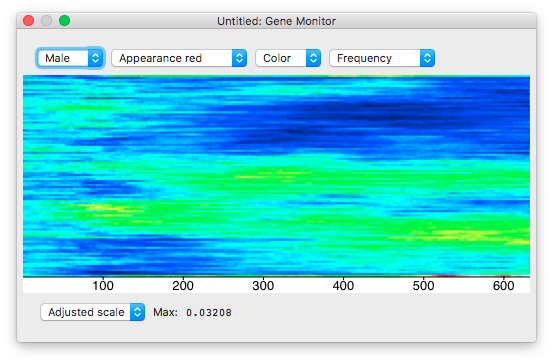Open the Frequency dropdown
This screenshot has width=553, height=363.
click(x=382, y=58)
